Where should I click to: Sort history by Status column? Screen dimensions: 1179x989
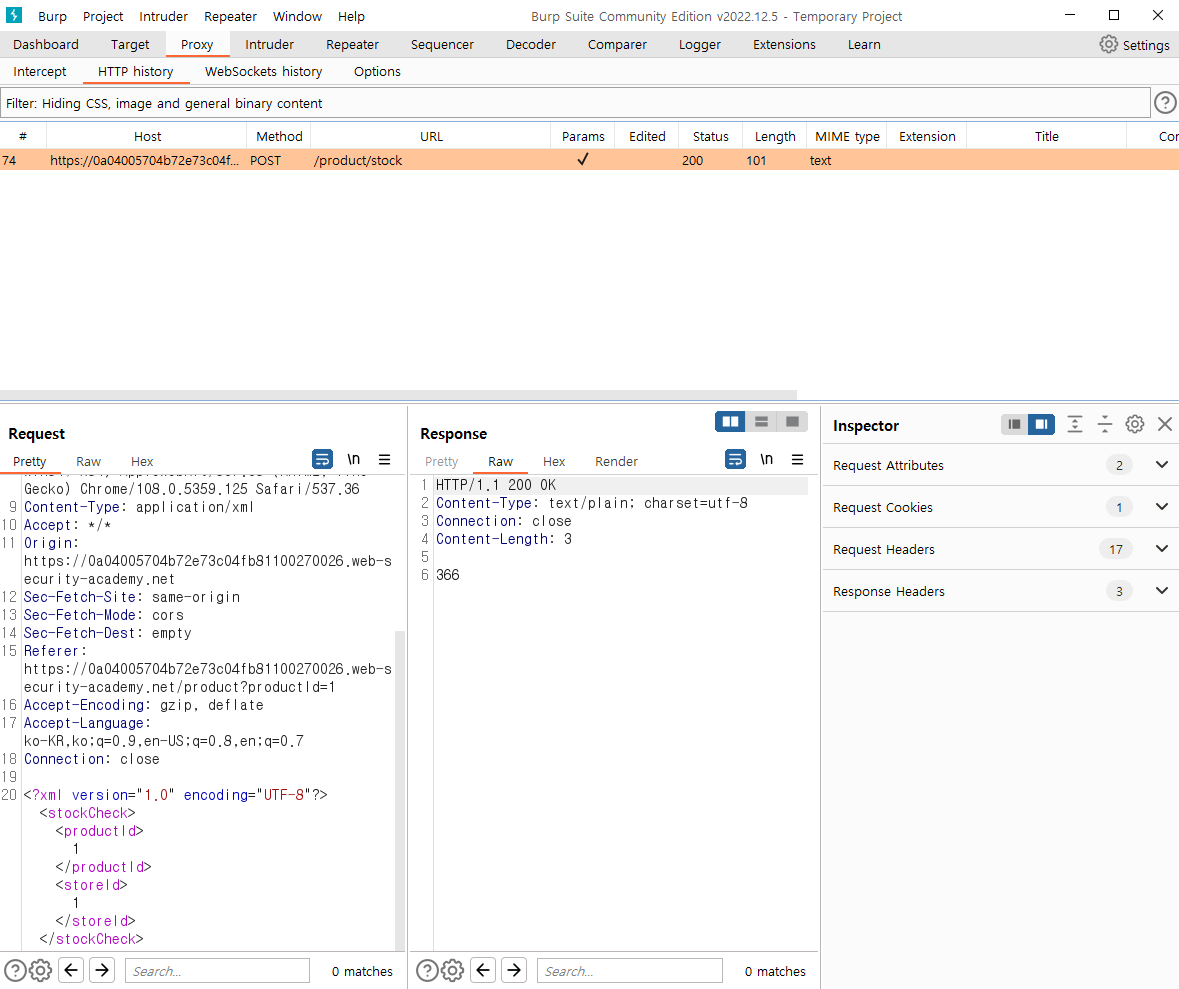click(x=711, y=136)
